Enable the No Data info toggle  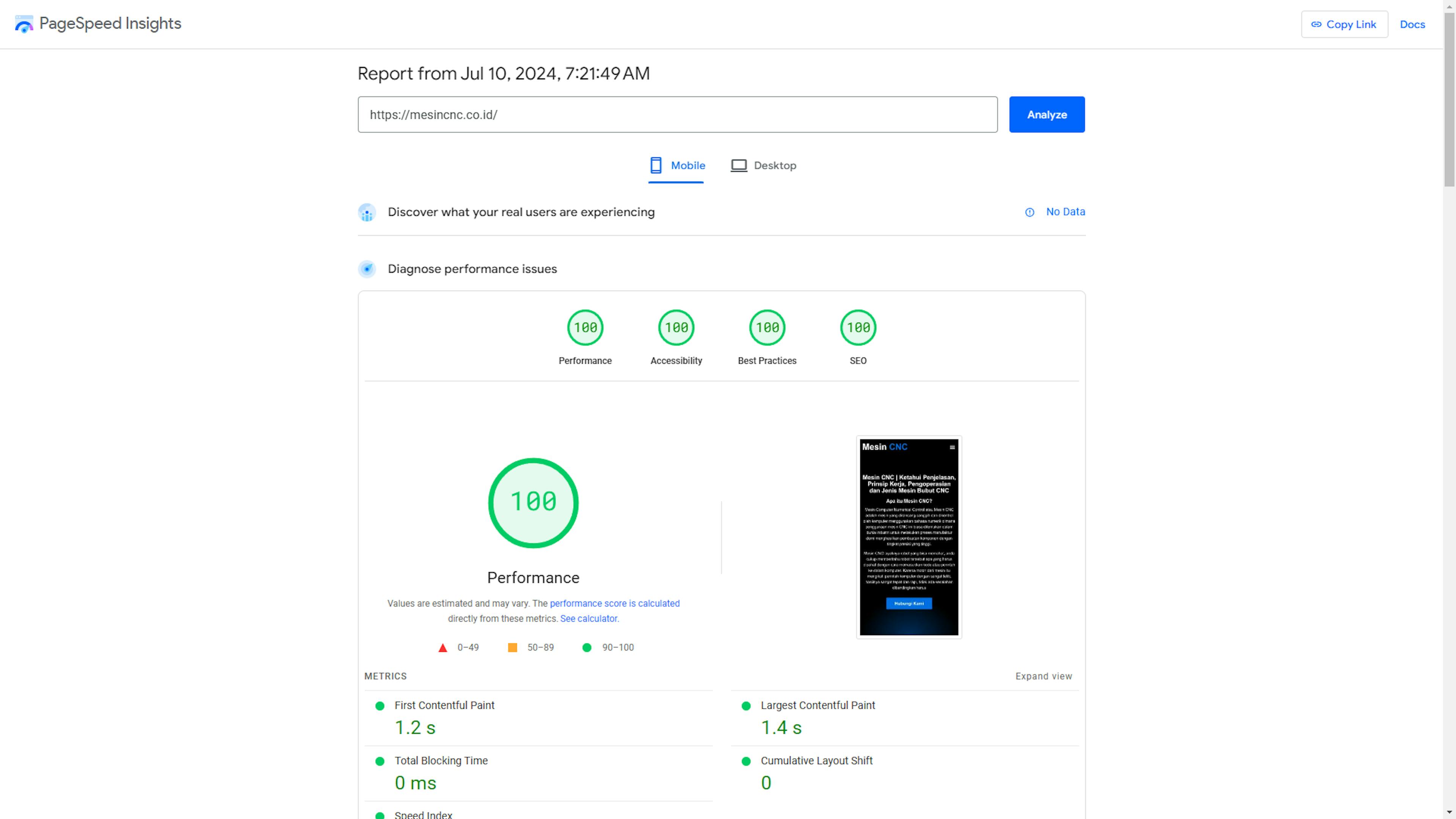[x=1029, y=211]
